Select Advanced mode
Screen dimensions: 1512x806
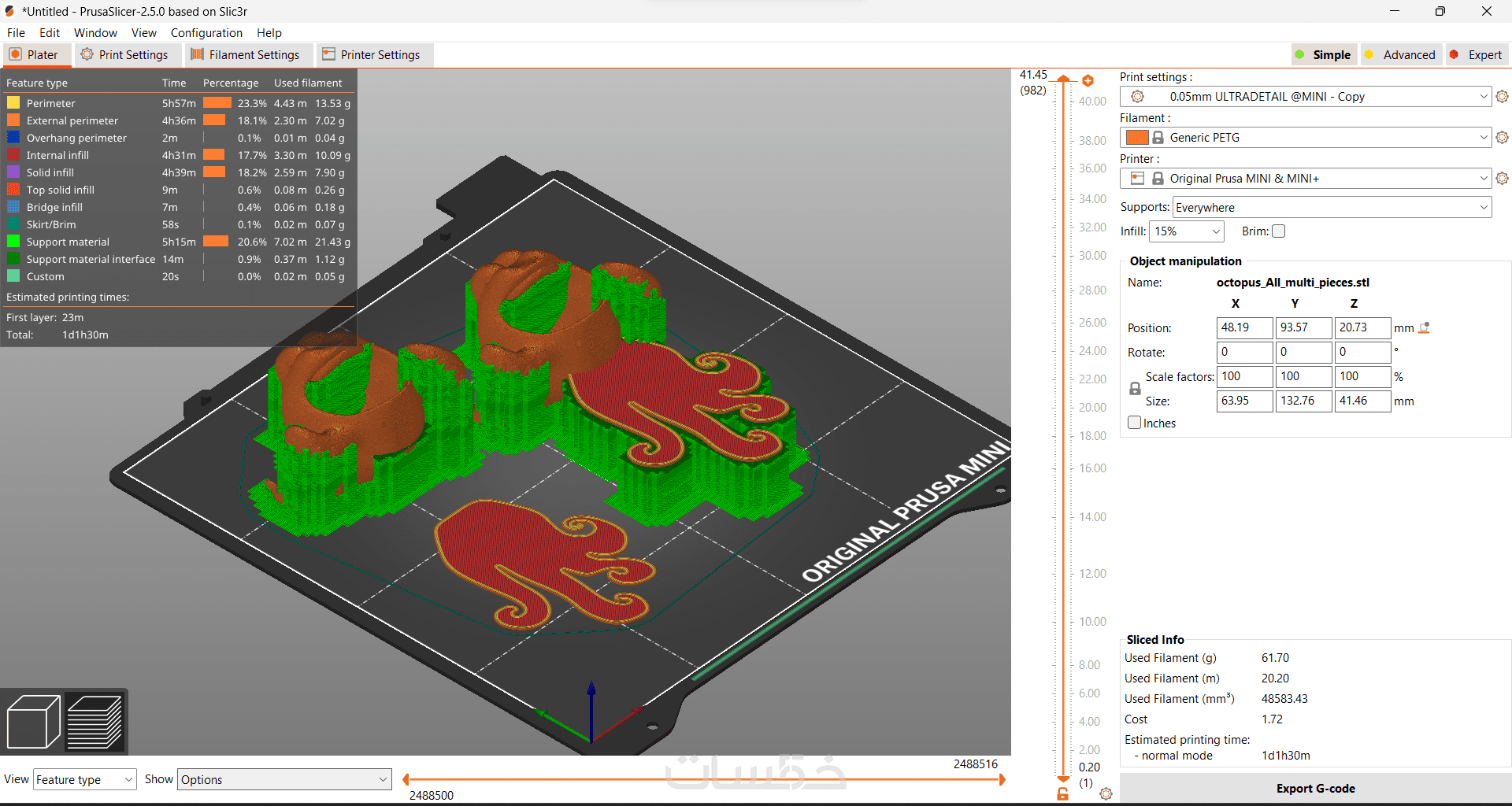(1400, 55)
